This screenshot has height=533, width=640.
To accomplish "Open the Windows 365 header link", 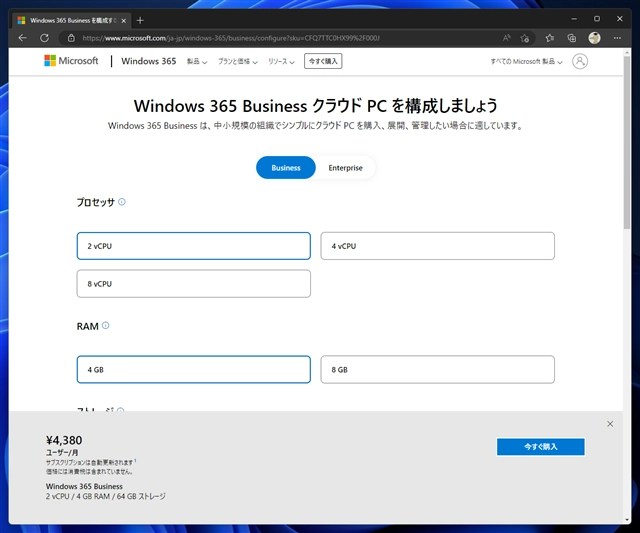I will click(149, 61).
